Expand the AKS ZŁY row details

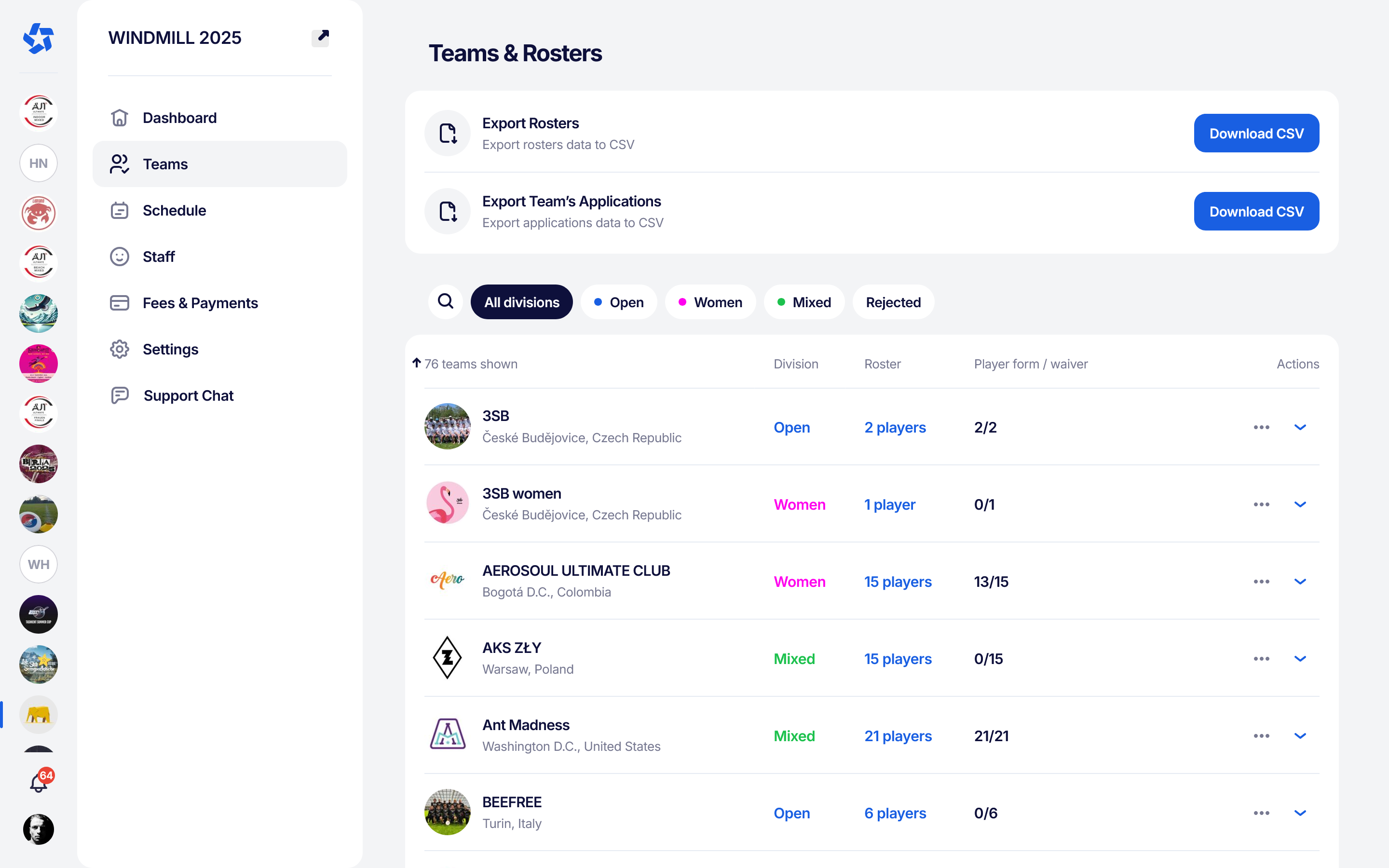pyautogui.click(x=1300, y=658)
